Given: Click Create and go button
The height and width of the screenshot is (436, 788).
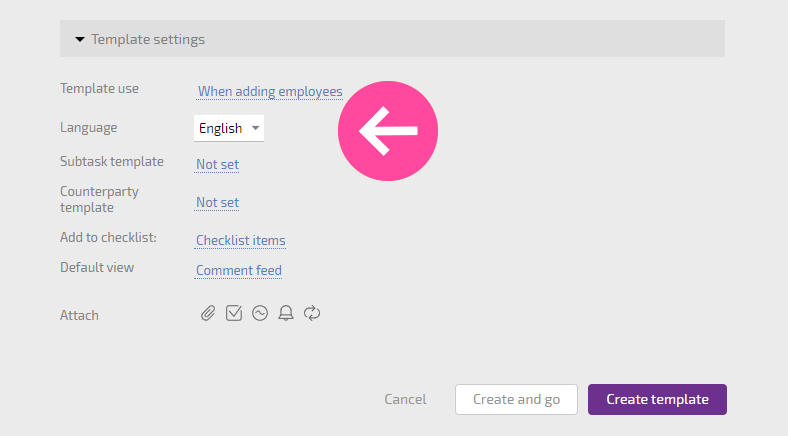Looking at the screenshot, I should [516, 399].
